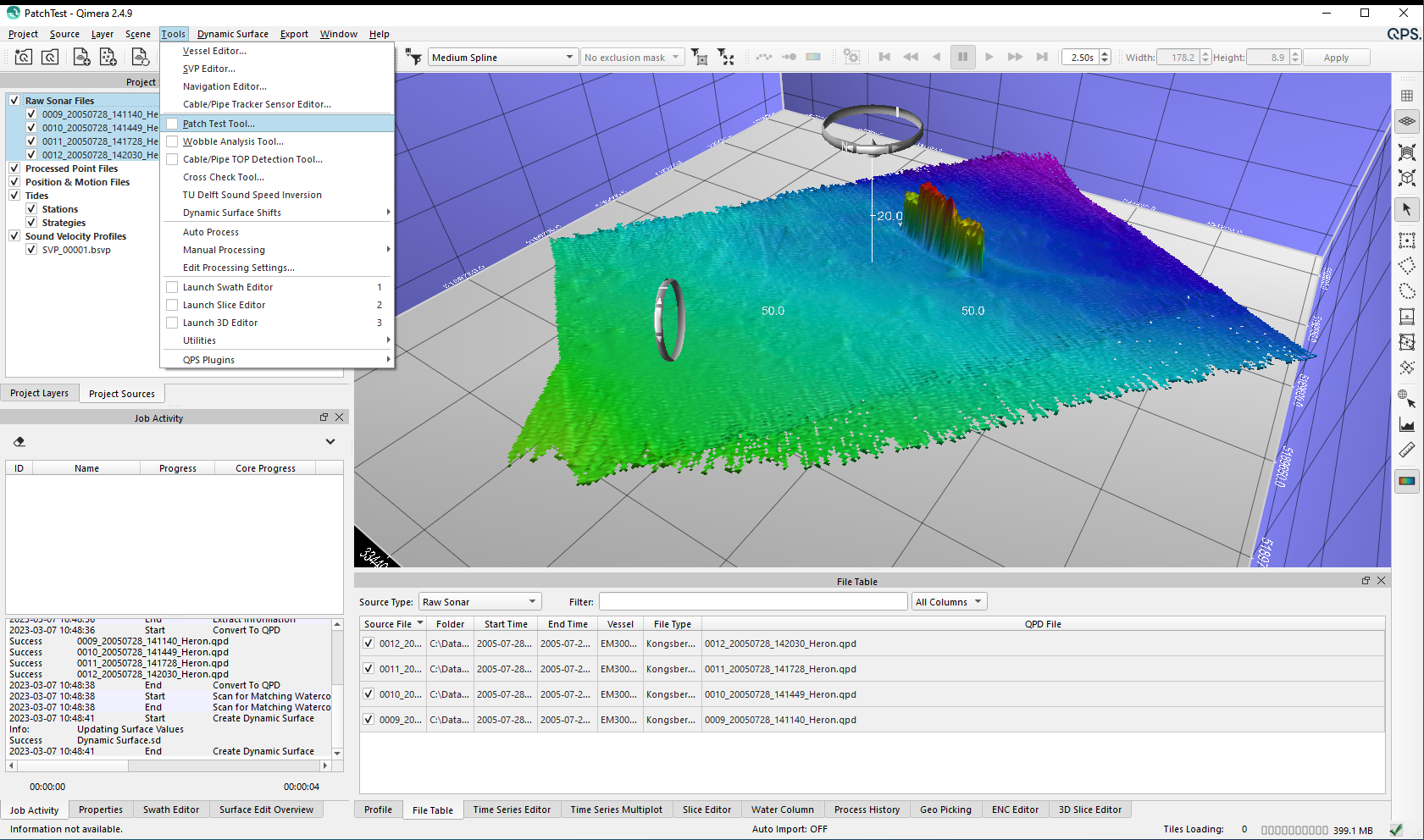Toggle the SVP_00001.bsvp checkbox

tap(31, 250)
